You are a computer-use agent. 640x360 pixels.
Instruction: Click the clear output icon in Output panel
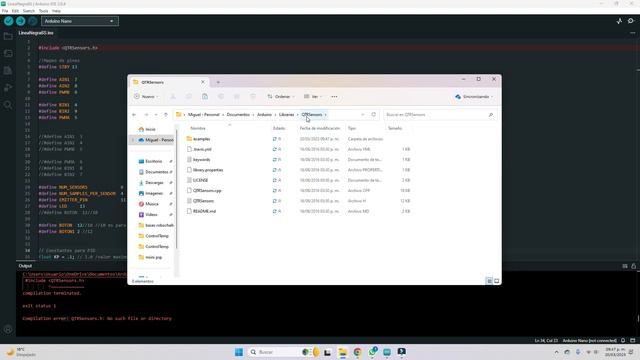coord(625,266)
